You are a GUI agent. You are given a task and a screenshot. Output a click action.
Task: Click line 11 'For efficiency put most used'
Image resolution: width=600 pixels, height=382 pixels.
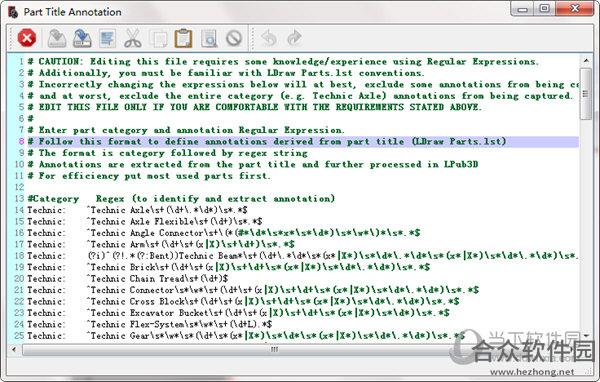tap(149, 176)
